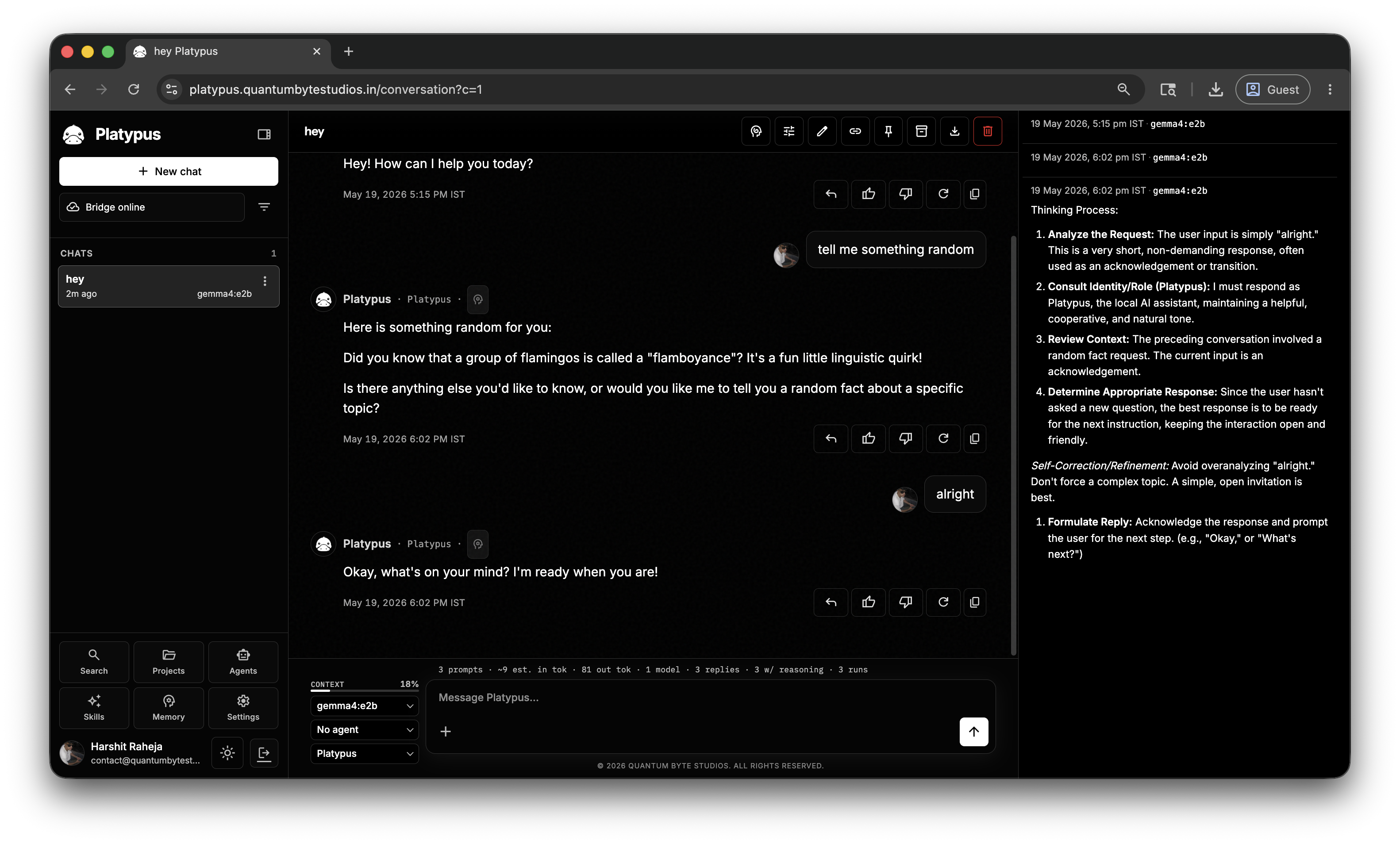This screenshot has height=844, width=1400.
Task: Show reasoning icon on flamingo reply header
Action: 478,299
